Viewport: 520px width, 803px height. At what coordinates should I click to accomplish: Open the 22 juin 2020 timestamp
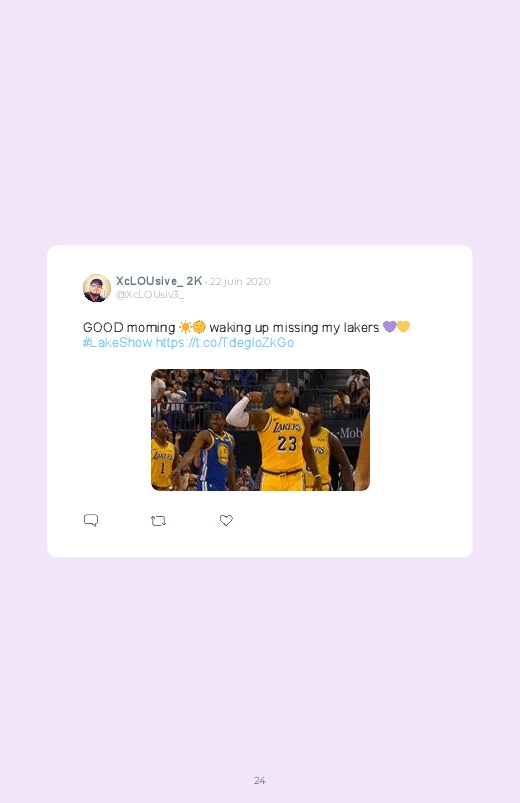point(240,281)
